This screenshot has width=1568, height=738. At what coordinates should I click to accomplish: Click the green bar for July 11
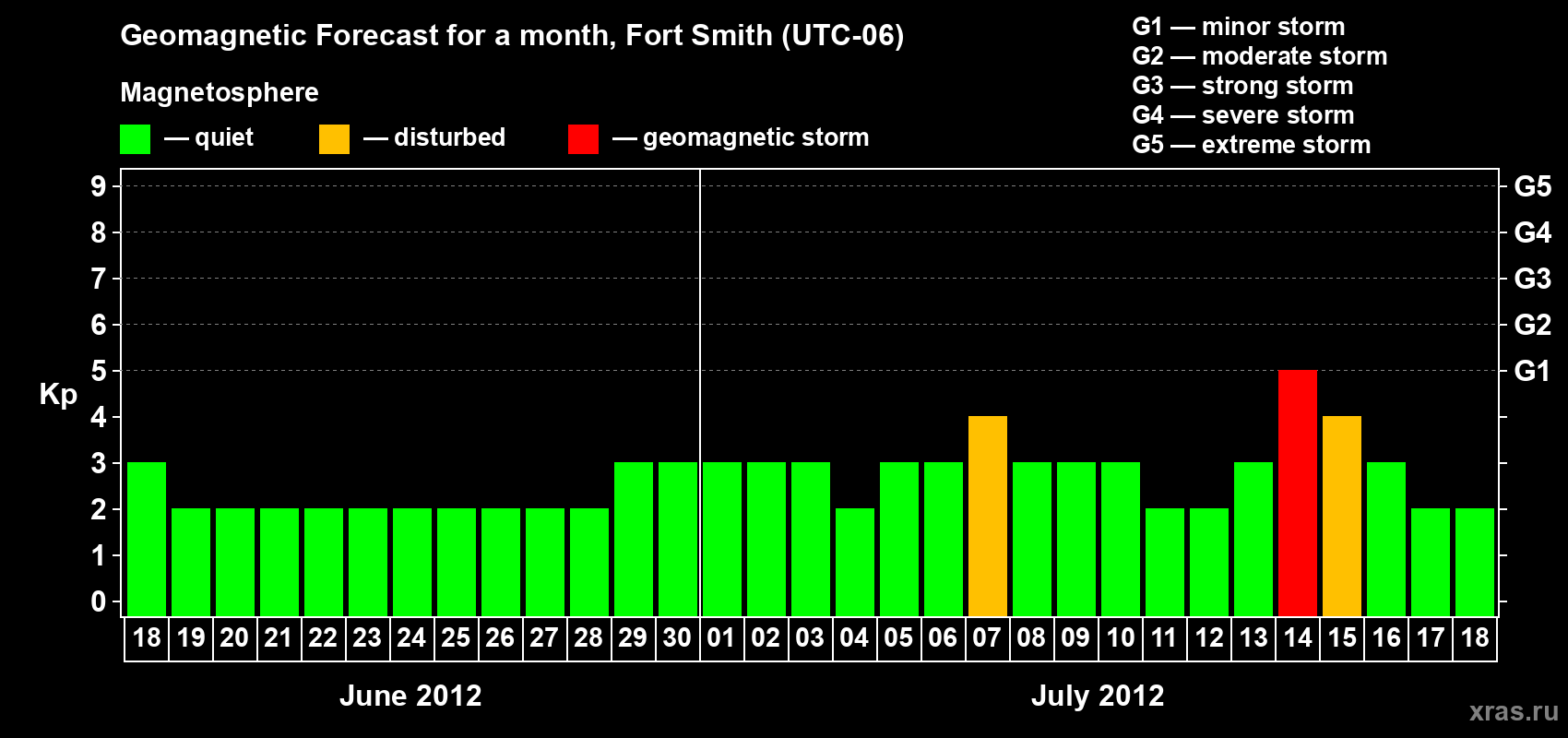point(1165,562)
